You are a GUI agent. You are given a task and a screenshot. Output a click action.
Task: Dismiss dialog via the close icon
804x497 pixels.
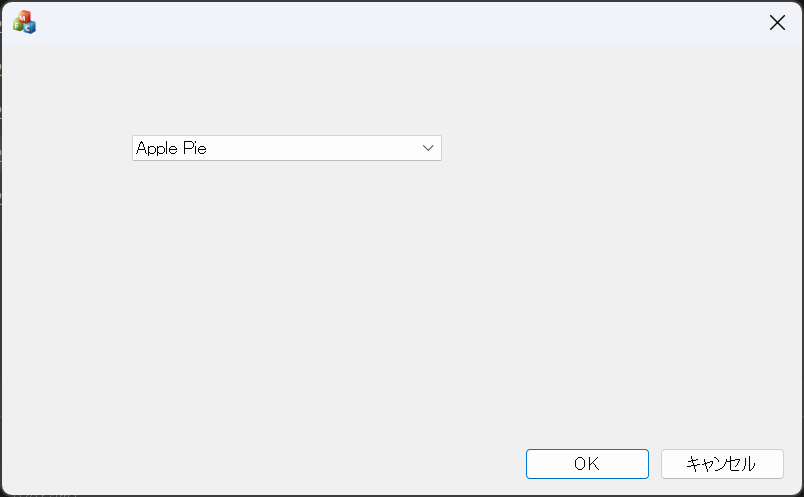point(777,23)
